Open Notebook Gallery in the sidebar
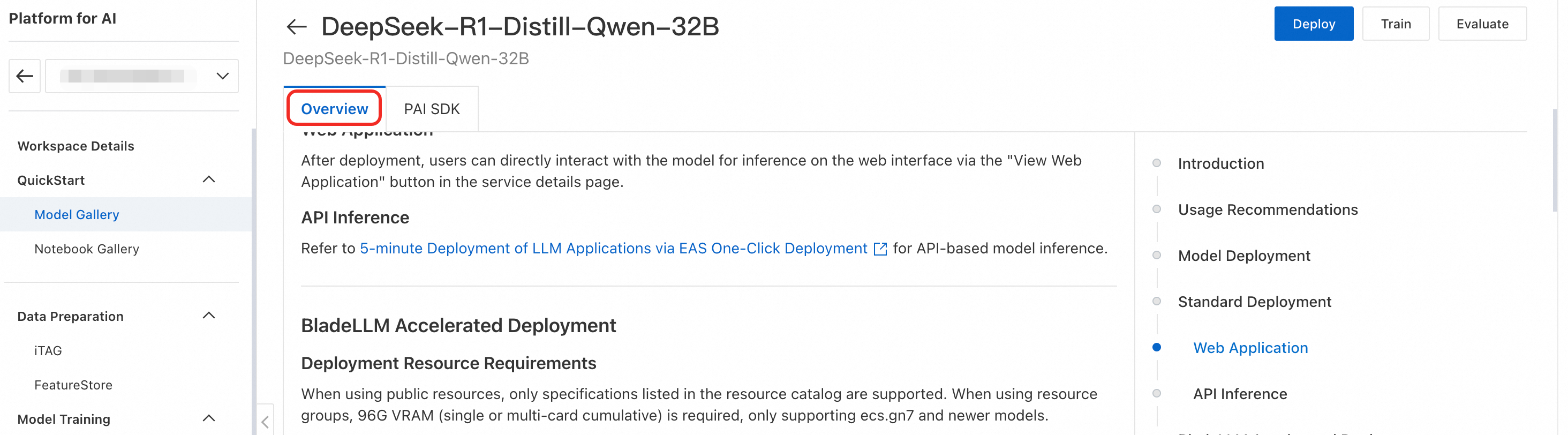This screenshot has height=435, width=1568. (86, 249)
